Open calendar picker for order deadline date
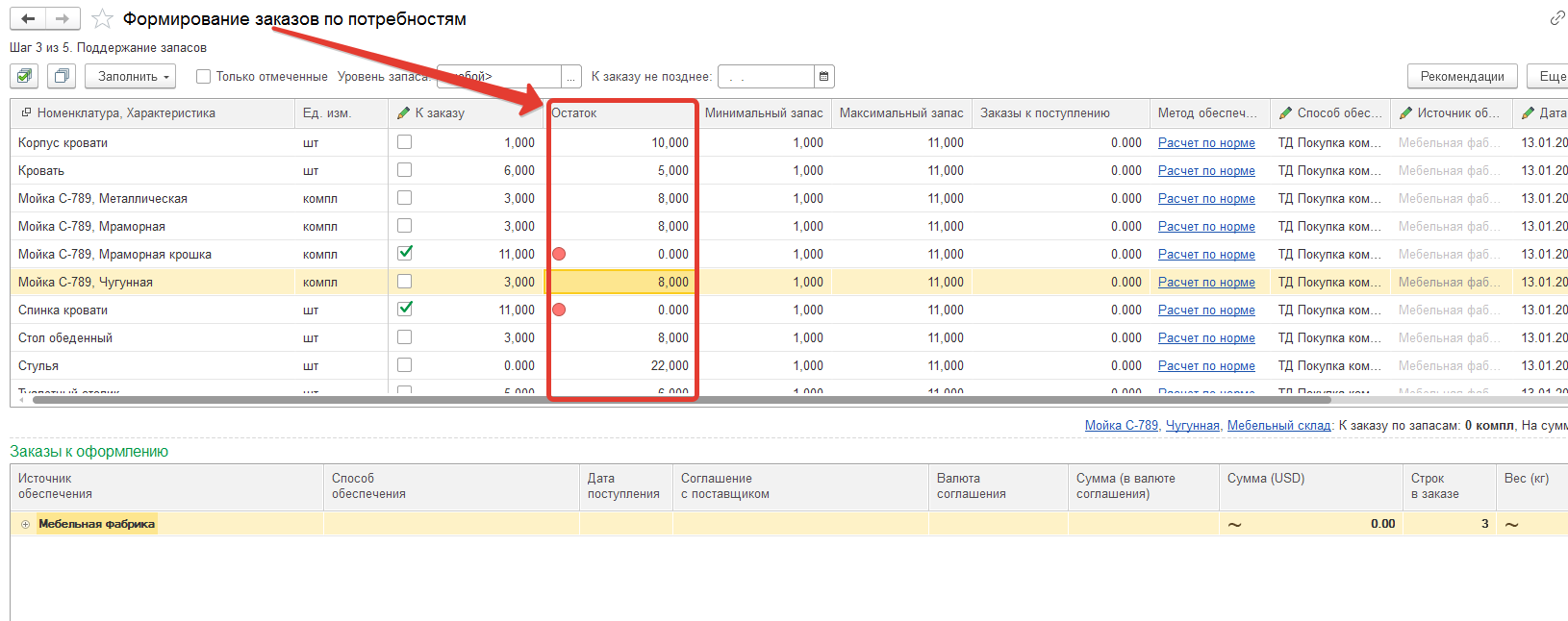The width and height of the screenshot is (1568, 621). click(x=823, y=76)
